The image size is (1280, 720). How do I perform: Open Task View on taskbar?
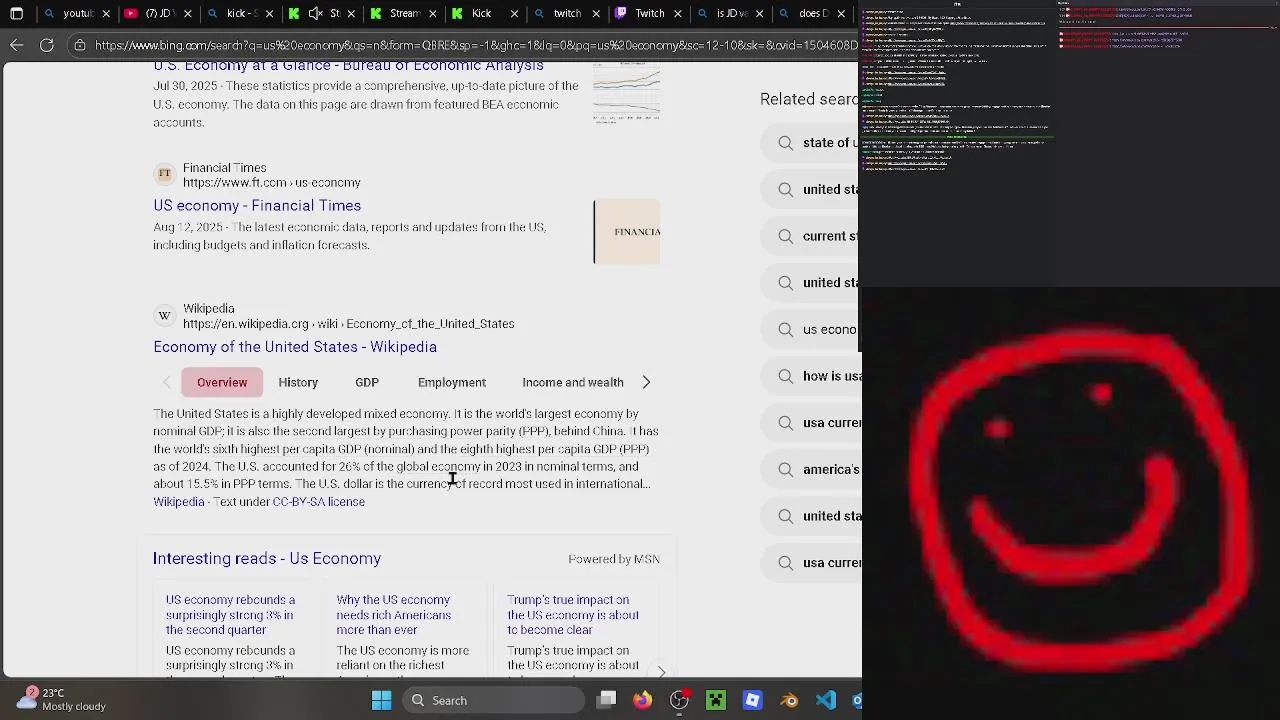point(607,700)
